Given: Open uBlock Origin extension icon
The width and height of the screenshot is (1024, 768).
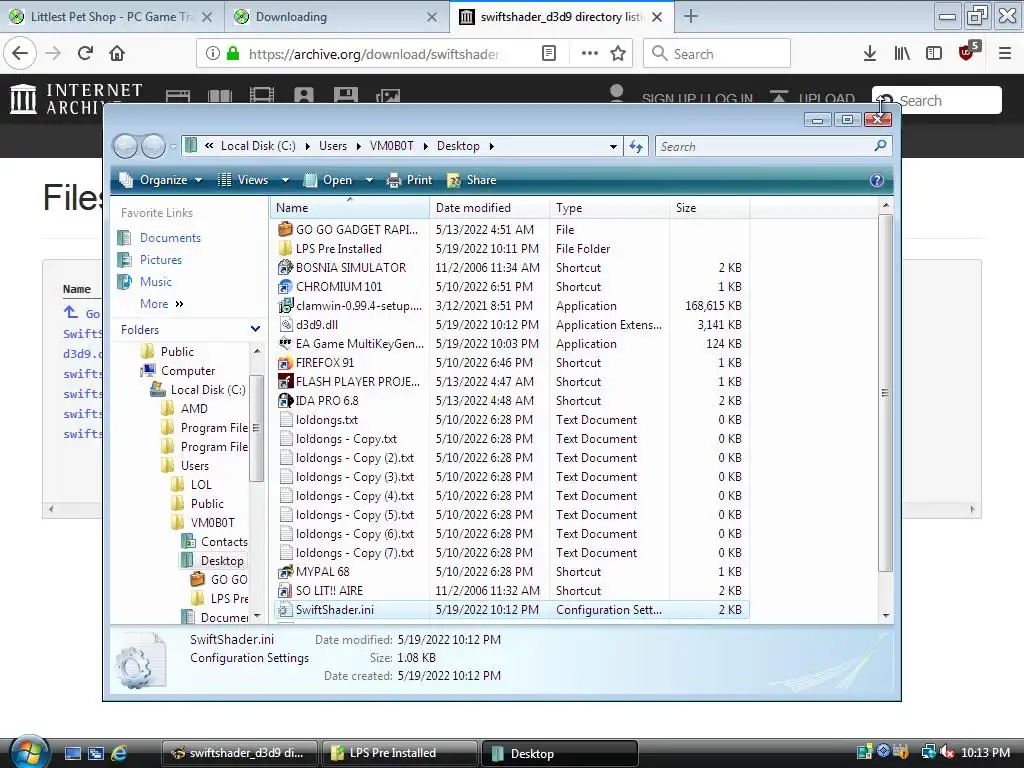Looking at the screenshot, I should (x=967, y=52).
